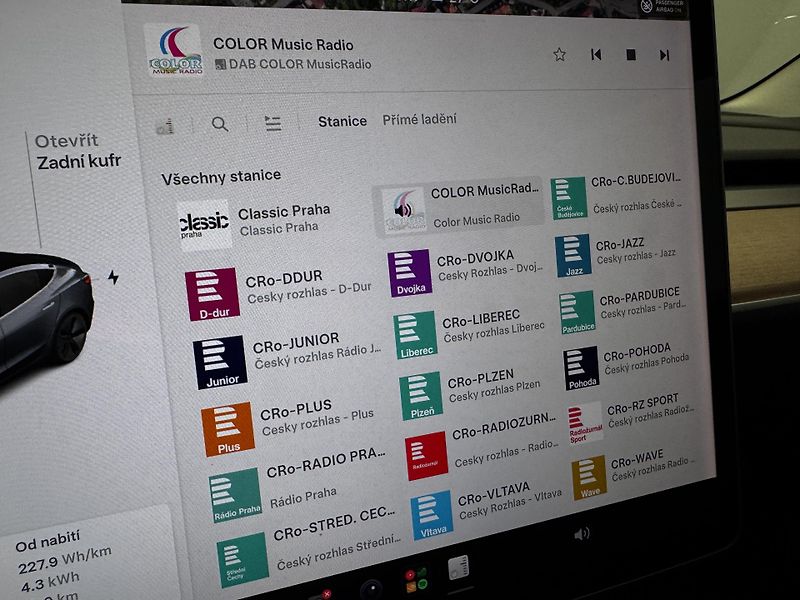Favorite the current station with the star icon
Viewport: 800px width, 600px height.
[559, 54]
